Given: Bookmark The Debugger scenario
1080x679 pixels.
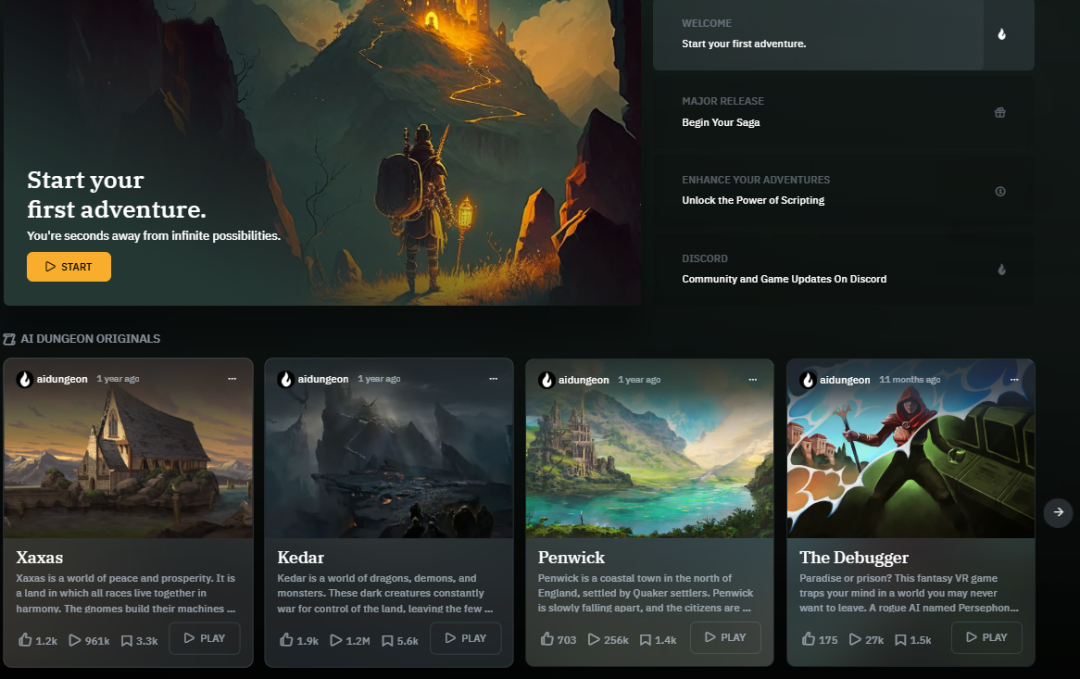Looking at the screenshot, I should tap(900, 640).
